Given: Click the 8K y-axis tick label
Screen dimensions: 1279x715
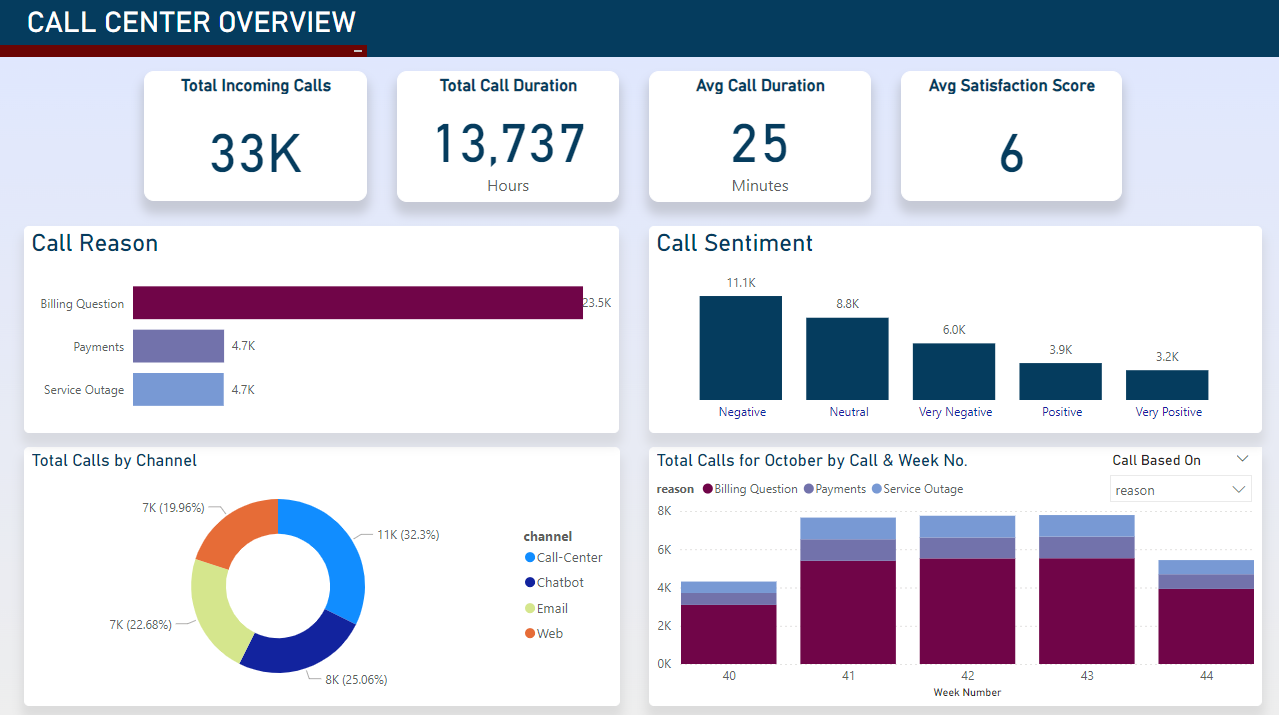Looking at the screenshot, I should click(664, 511).
